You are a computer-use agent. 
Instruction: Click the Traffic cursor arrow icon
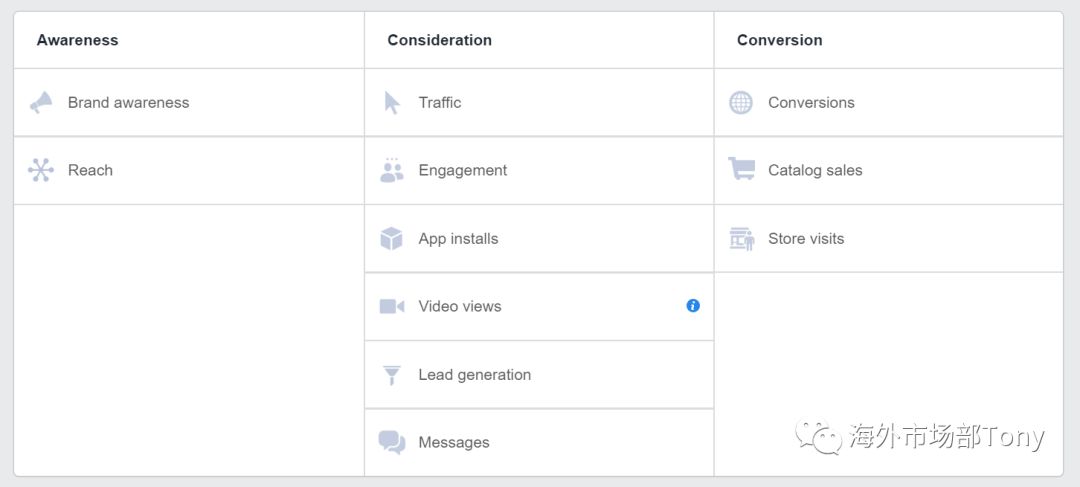(392, 102)
